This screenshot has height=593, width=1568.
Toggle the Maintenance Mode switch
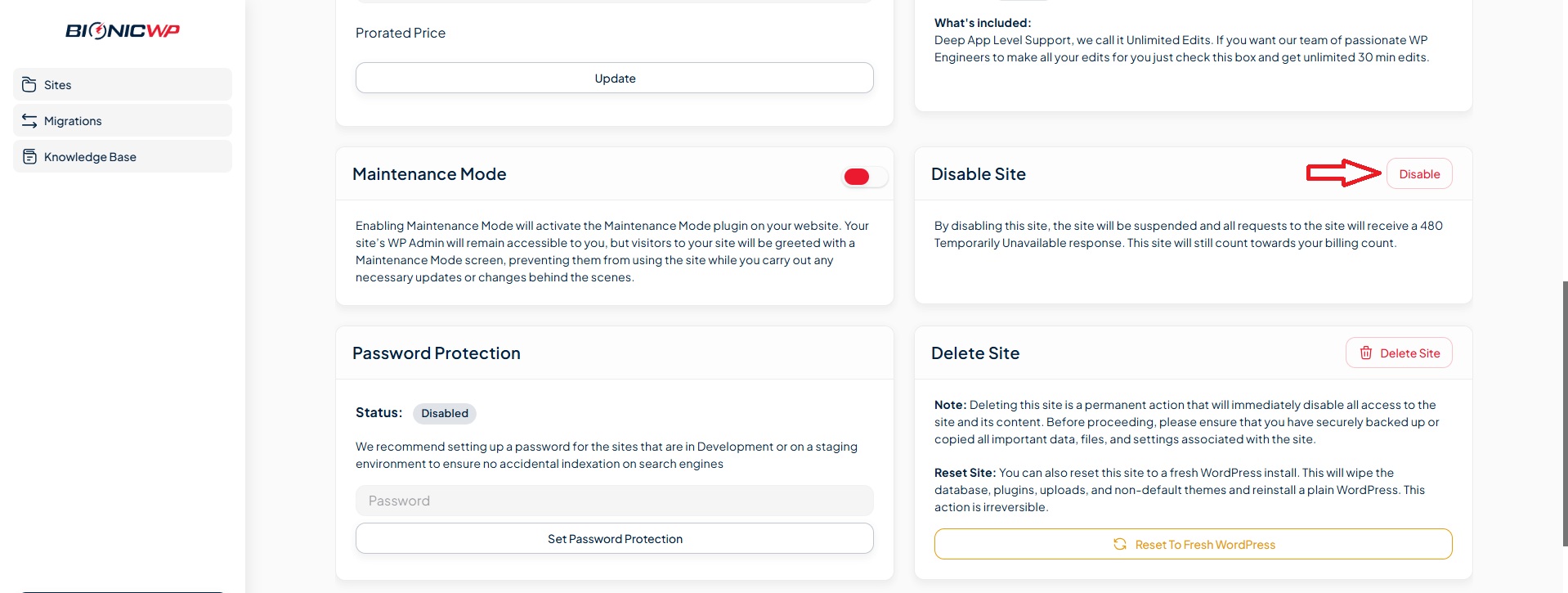click(864, 177)
